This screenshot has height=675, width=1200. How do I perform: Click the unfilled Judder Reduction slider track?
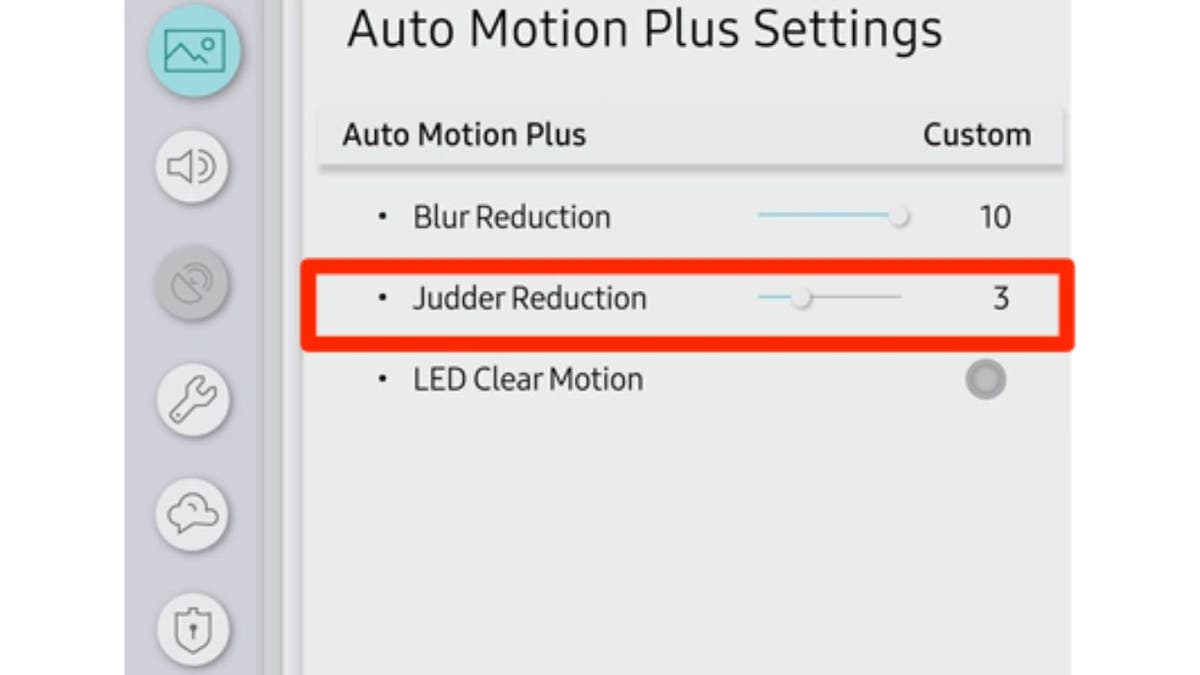coord(856,297)
